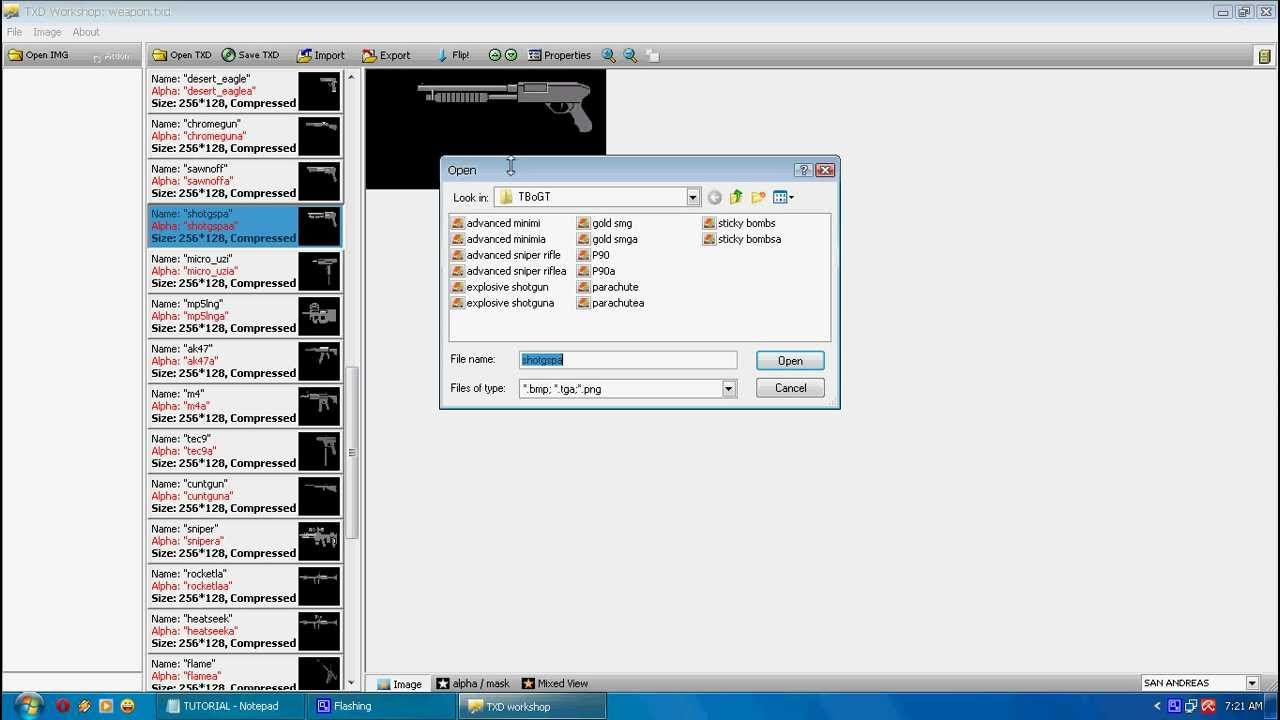Click the yellow icon at toolbar's far right
Image resolution: width=1280 pixels, height=720 pixels.
tap(1264, 56)
